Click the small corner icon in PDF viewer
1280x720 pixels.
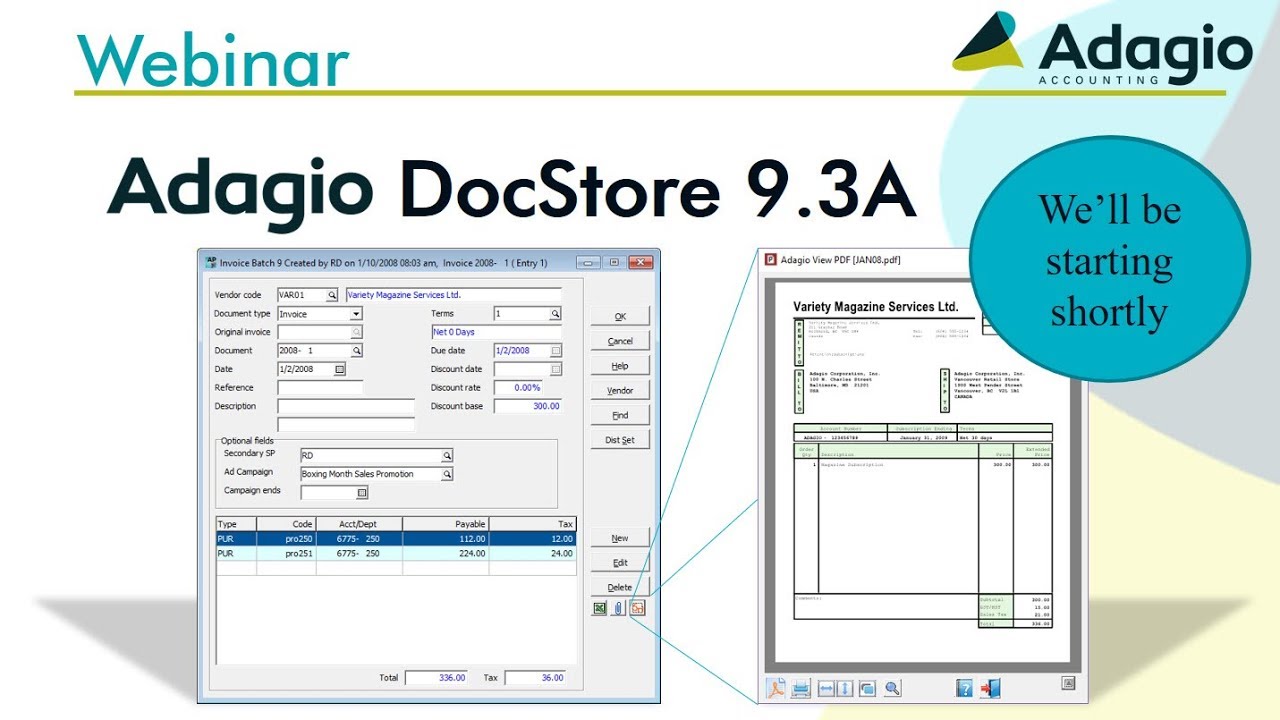point(1068,684)
